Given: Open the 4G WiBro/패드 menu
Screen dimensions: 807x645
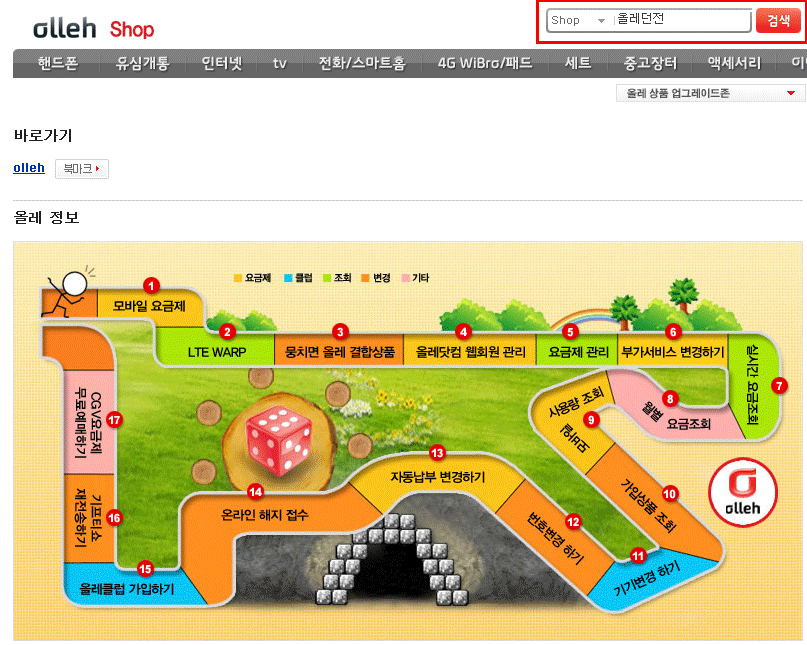Looking at the screenshot, I should 485,63.
